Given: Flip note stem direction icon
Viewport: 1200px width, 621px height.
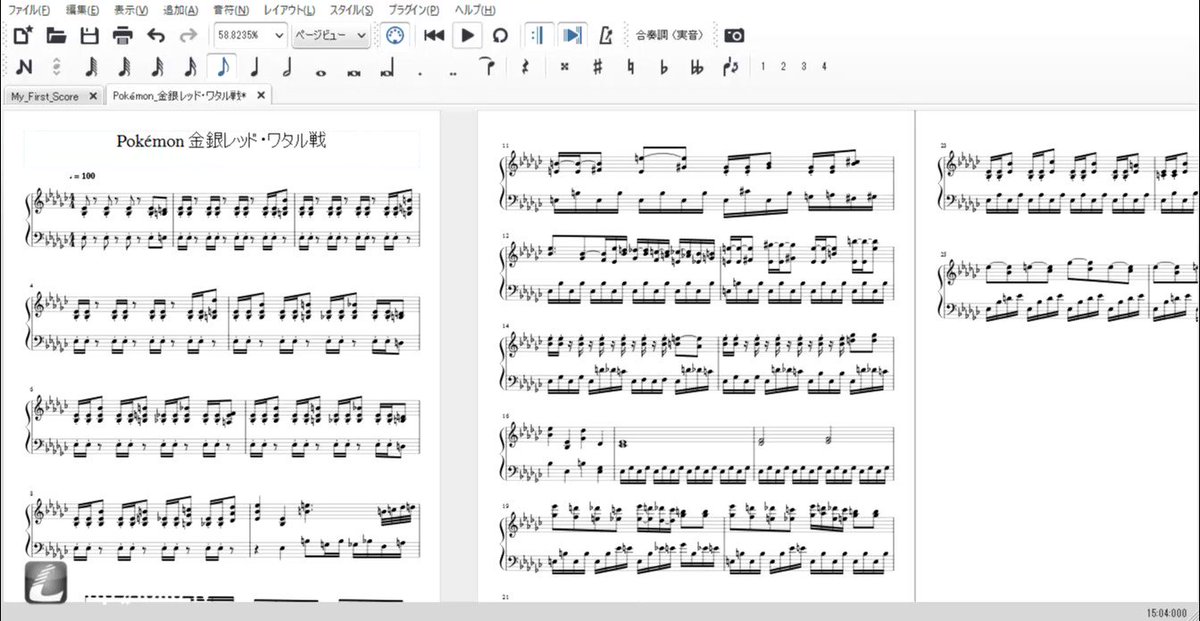Looking at the screenshot, I should click(730, 67).
